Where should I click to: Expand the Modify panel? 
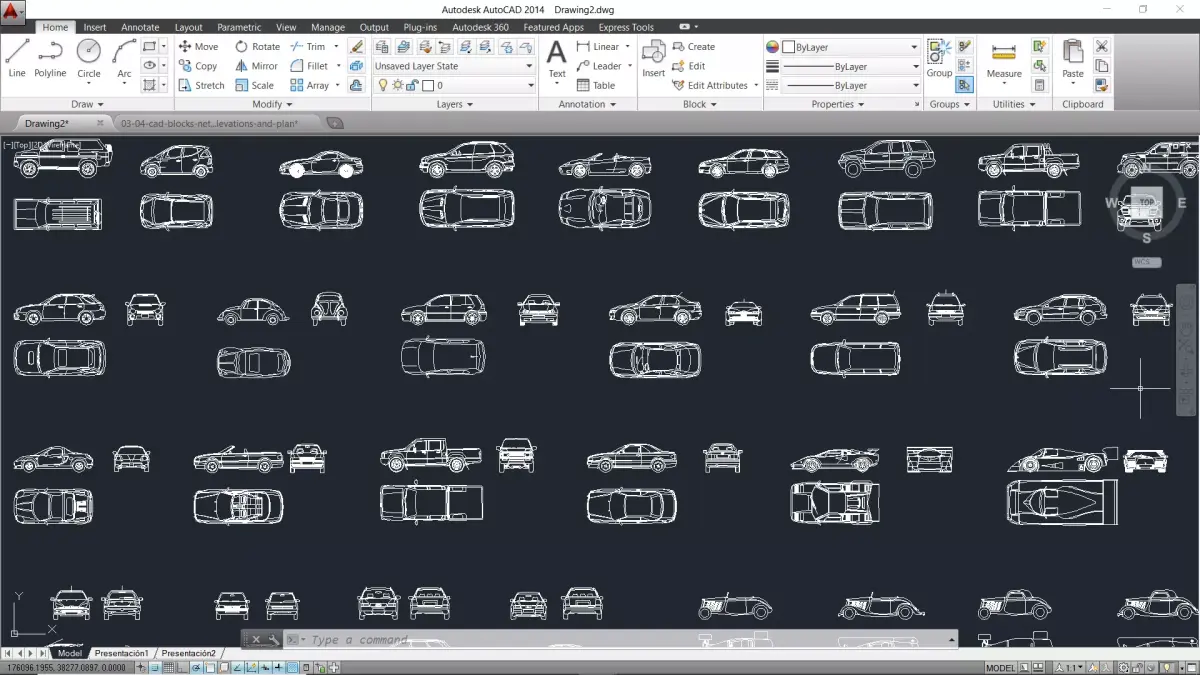(x=272, y=104)
